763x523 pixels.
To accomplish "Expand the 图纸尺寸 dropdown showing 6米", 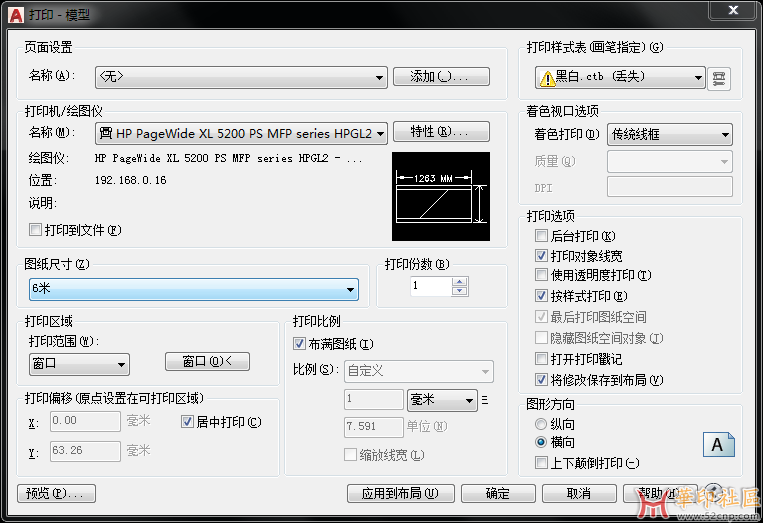I will (x=194, y=289).
